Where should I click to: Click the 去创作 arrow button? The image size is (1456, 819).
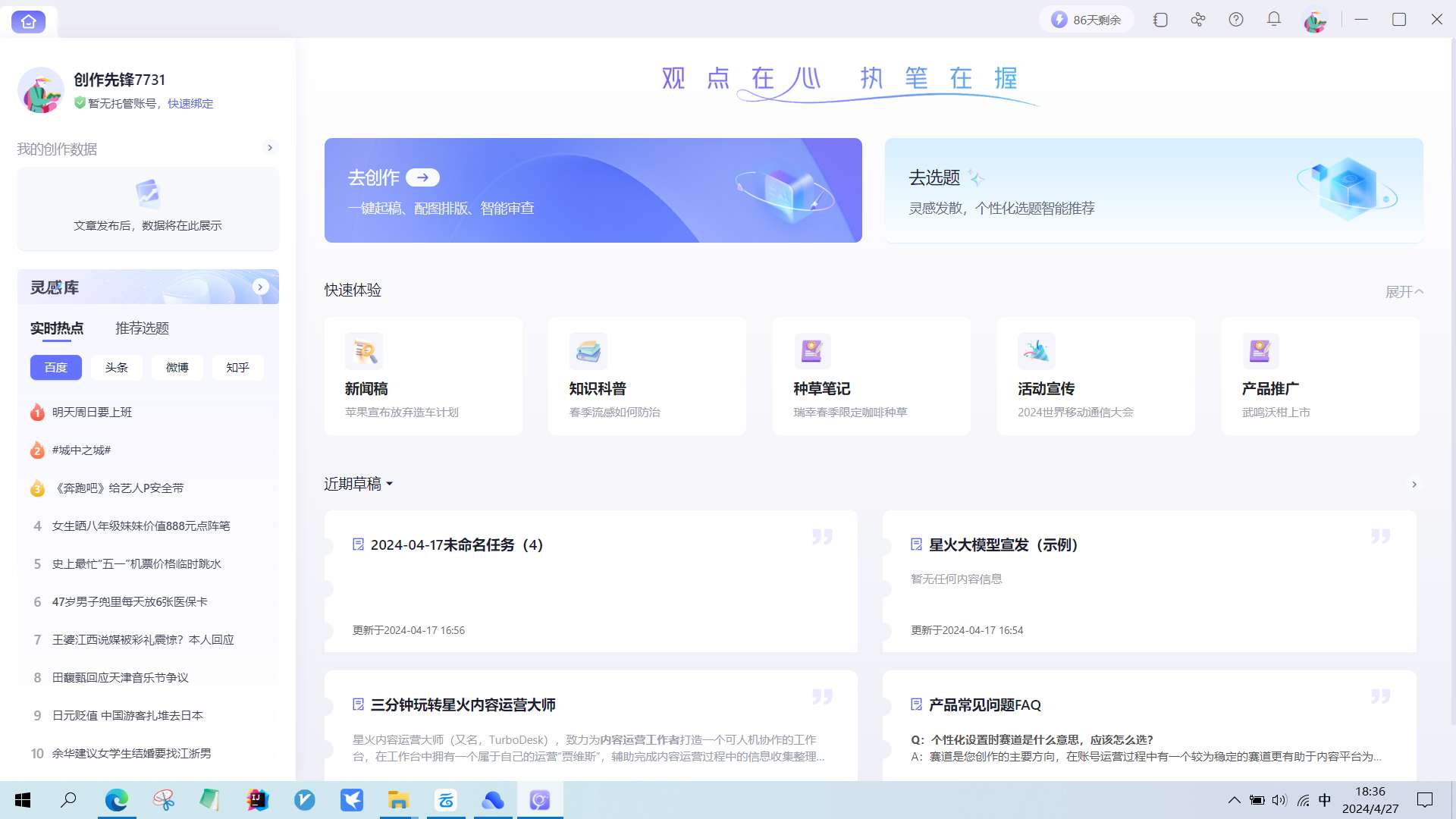coord(422,177)
